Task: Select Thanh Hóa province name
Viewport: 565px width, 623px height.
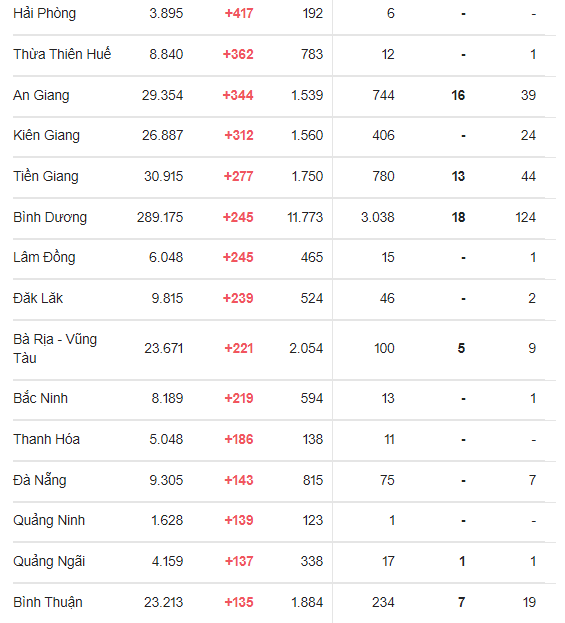Action: tap(46, 439)
